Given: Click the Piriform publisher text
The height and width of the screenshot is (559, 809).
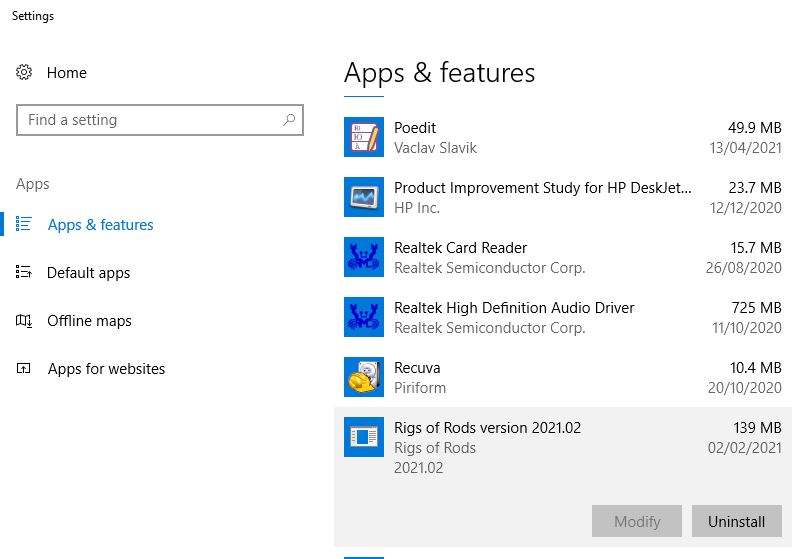Looking at the screenshot, I should point(420,388).
